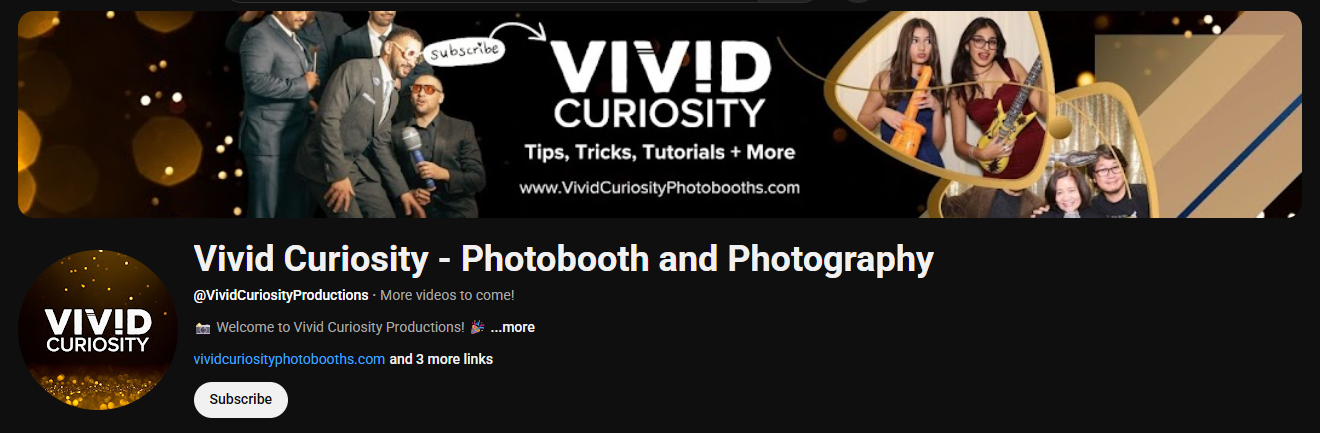The width and height of the screenshot is (1320, 433).
Task: Click the curved white arrow in the banner
Action: click(x=527, y=30)
